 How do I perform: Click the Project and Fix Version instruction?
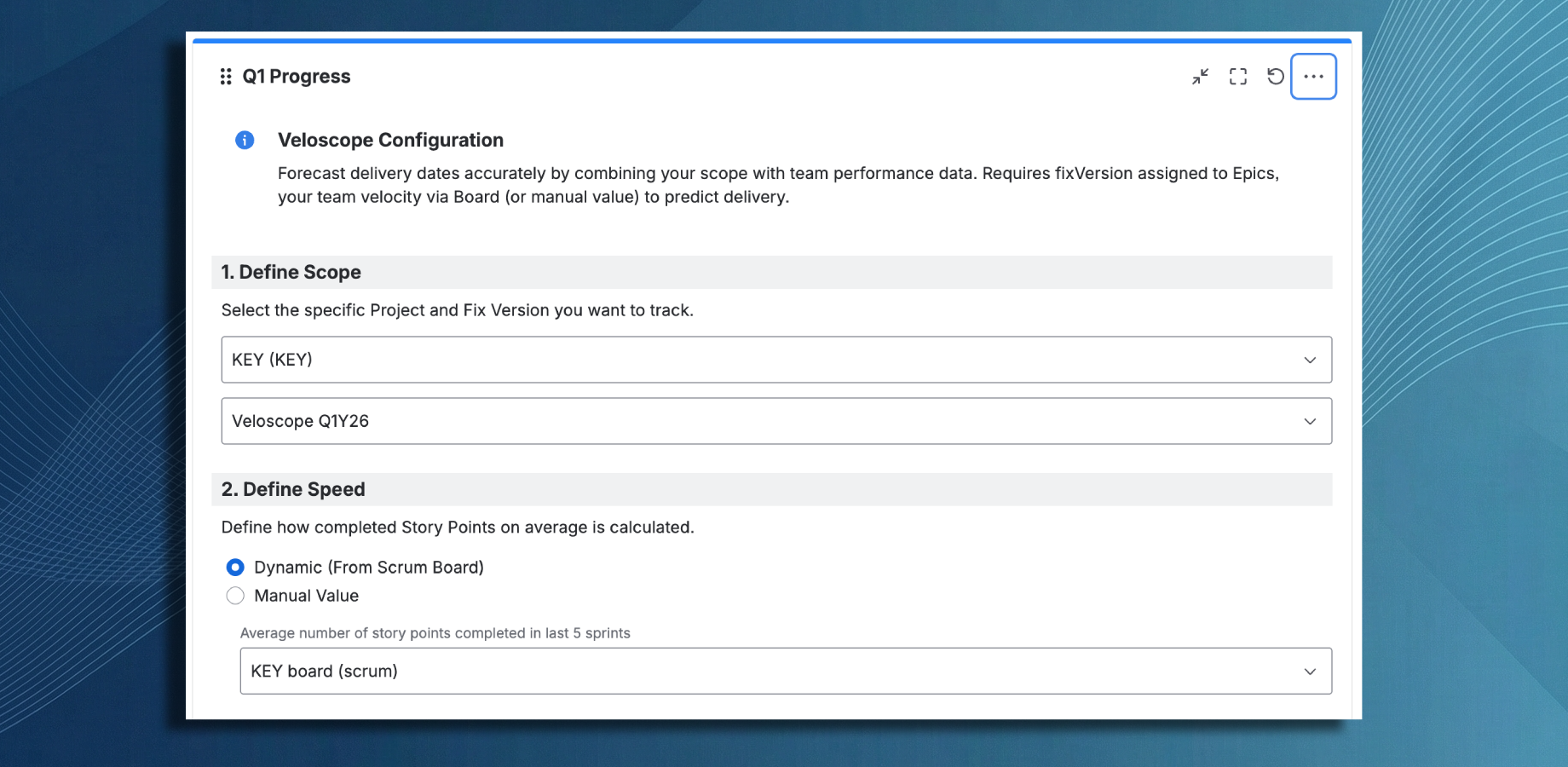pos(457,310)
